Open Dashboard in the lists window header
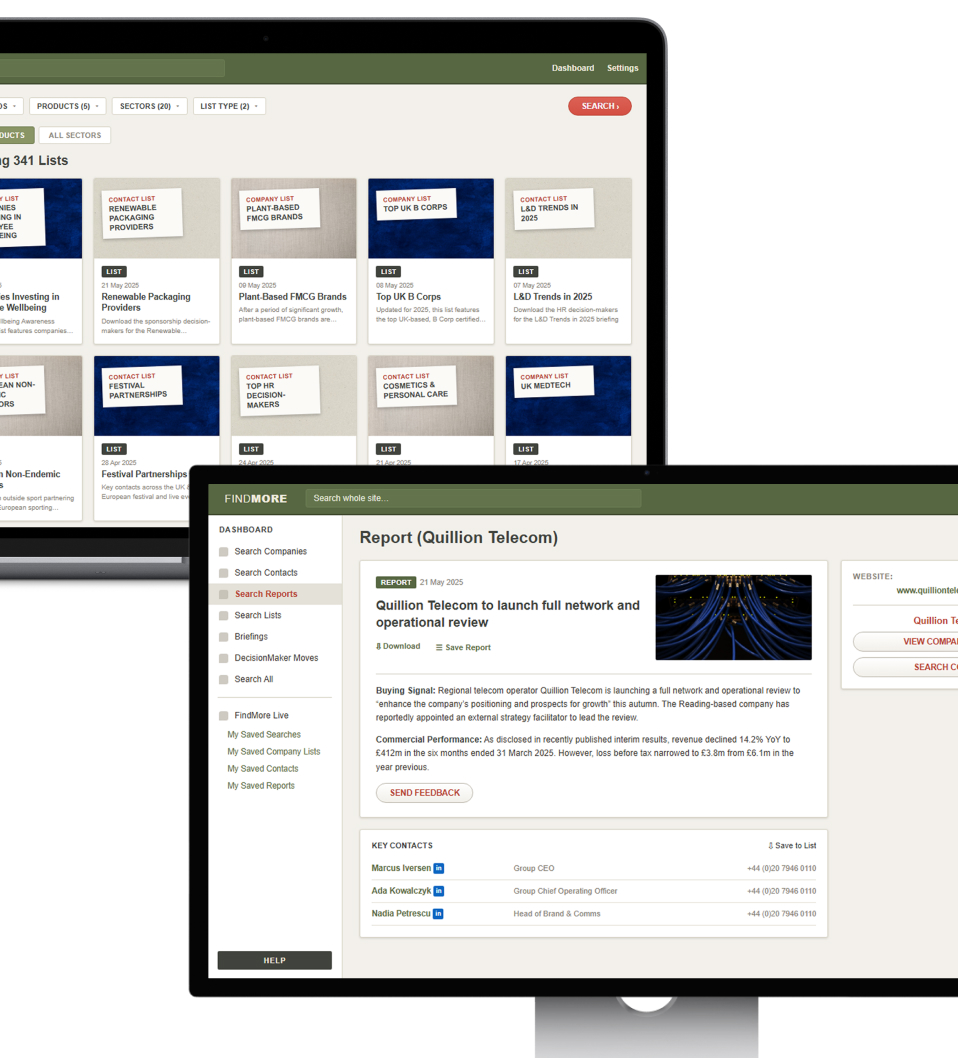This screenshot has width=958, height=1058. [x=573, y=68]
